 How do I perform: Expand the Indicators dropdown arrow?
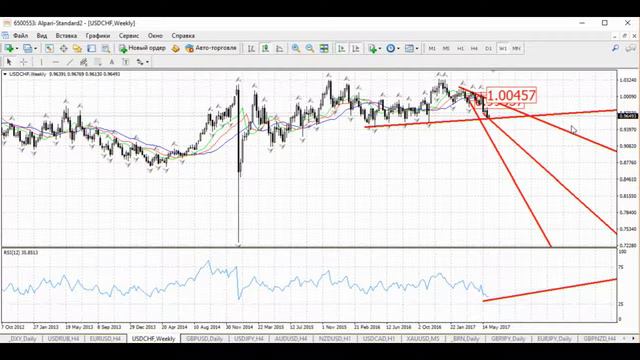[x=380, y=49]
